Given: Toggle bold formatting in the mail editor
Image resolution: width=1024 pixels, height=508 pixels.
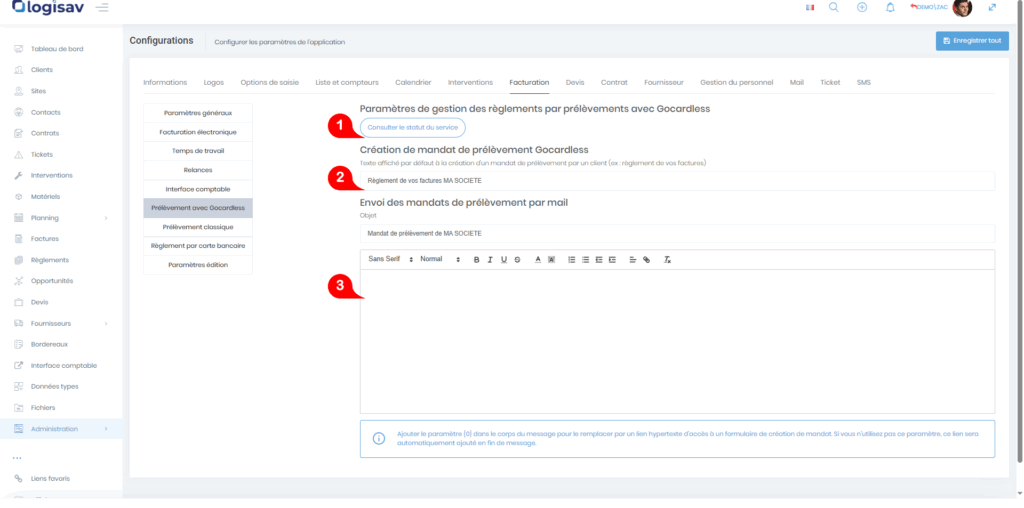Looking at the screenshot, I should point(476,259).
